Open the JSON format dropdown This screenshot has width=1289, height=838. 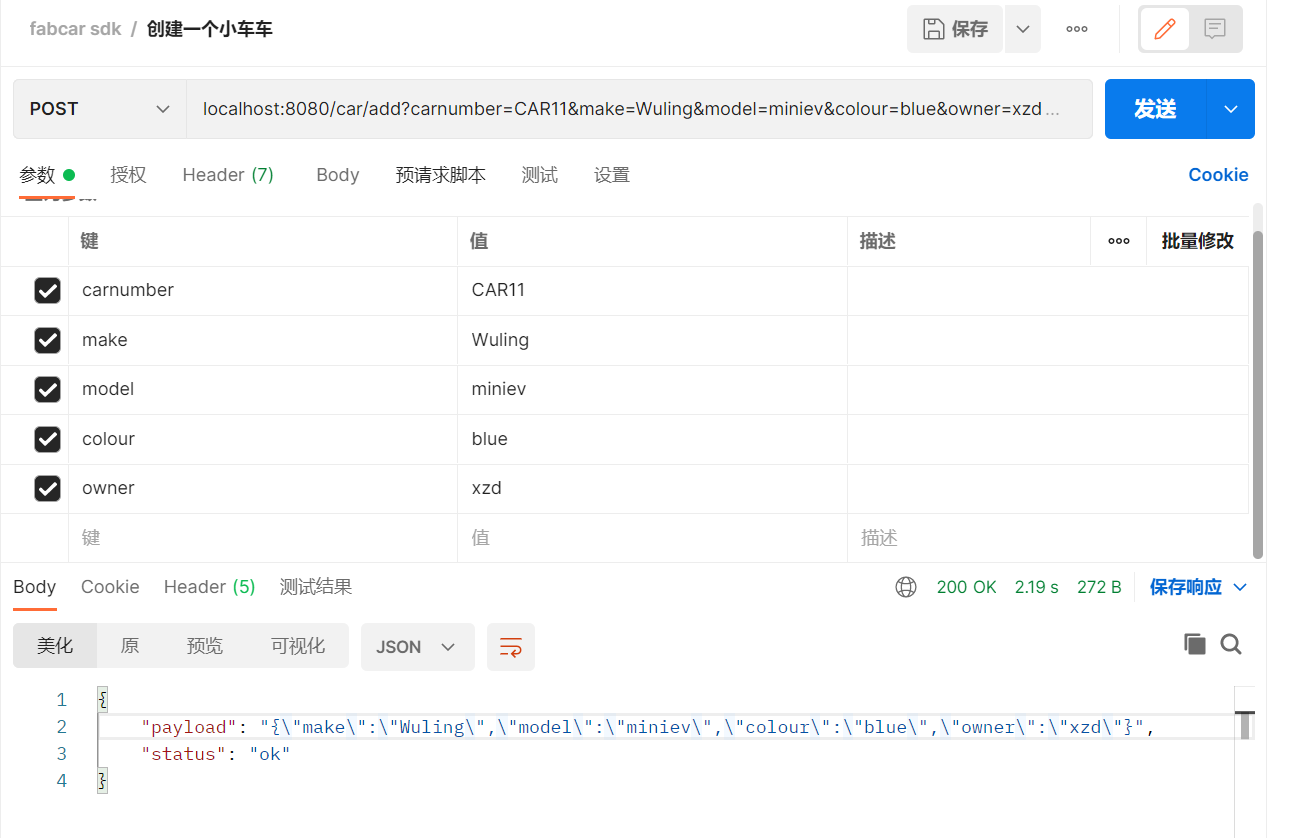pos(417,647)
